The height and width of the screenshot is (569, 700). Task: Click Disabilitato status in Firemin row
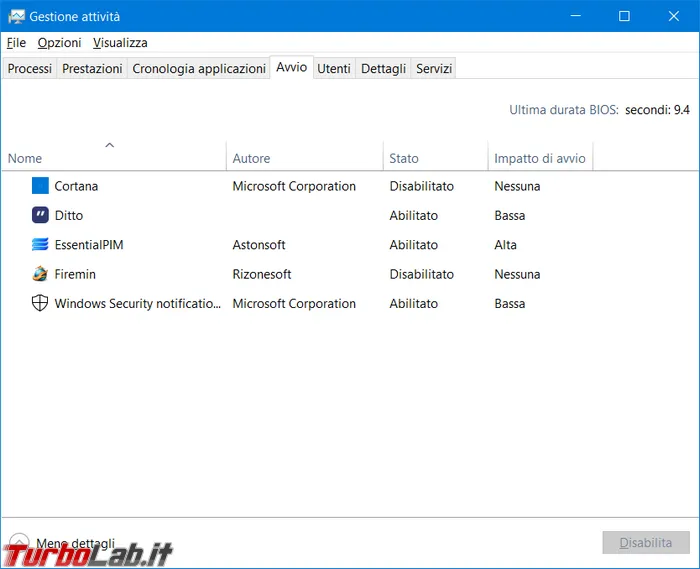coord(421,274)
